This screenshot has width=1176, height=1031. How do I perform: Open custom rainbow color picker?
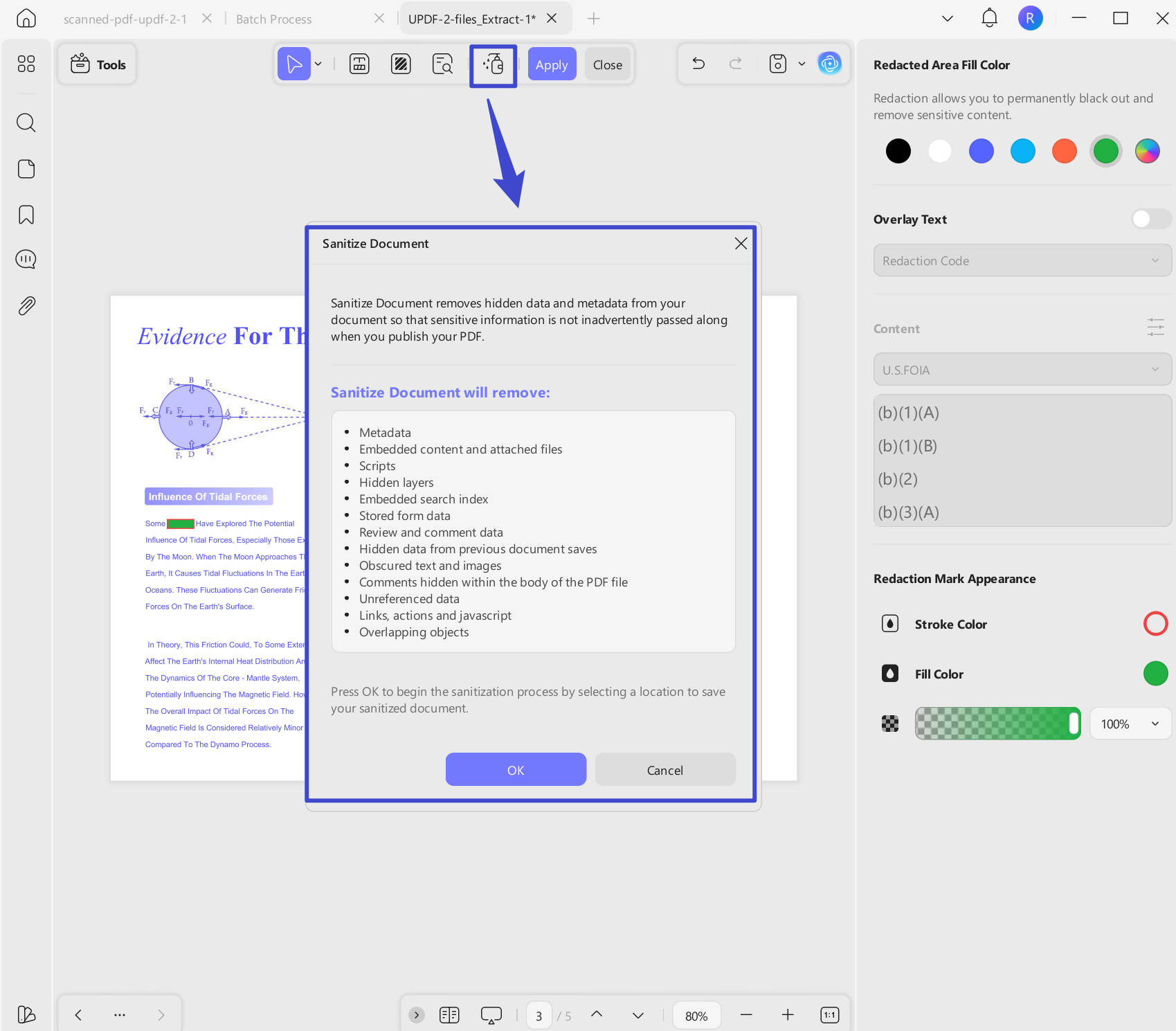click(x=1148, y=151)
